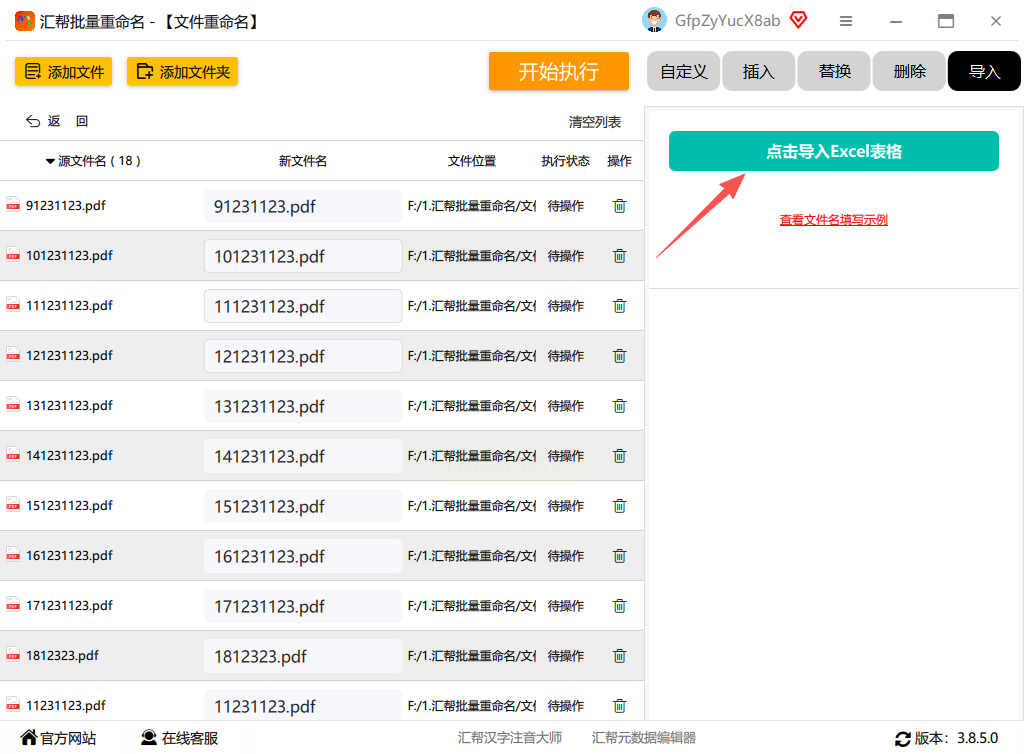The width and height of the screenshot is (1024, 754).
Task: Open the 替换 tab
Action: [834, 72]
